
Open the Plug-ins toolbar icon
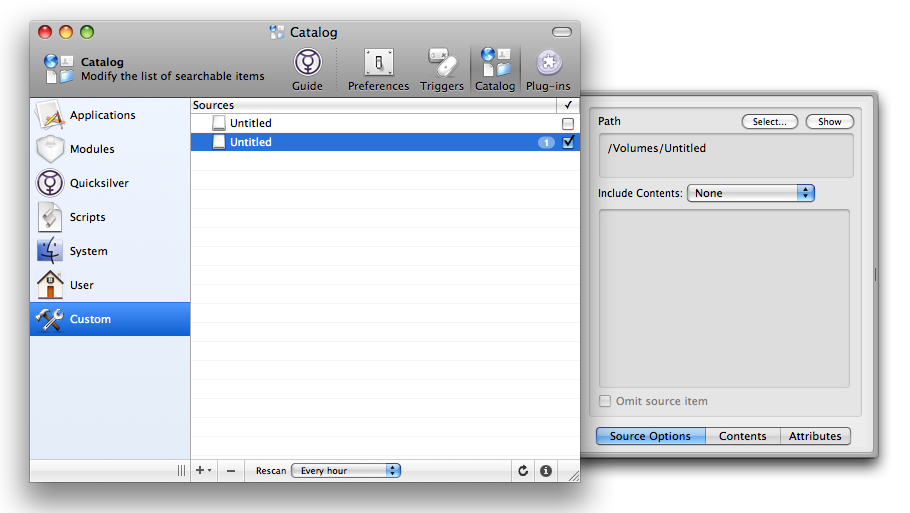(x=548, y=70)
